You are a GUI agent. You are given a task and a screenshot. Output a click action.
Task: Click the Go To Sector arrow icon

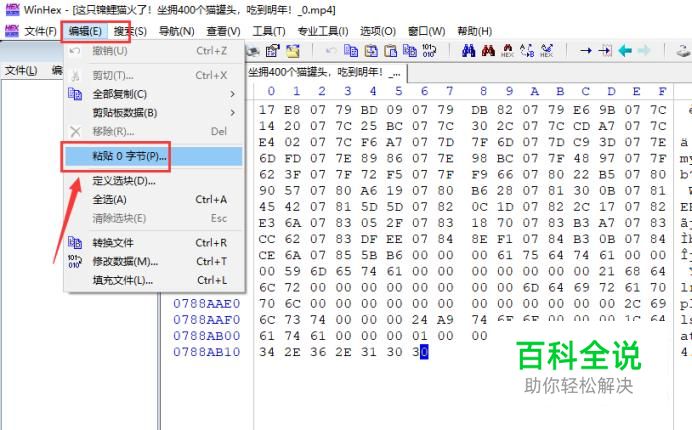tap(605, 51)
